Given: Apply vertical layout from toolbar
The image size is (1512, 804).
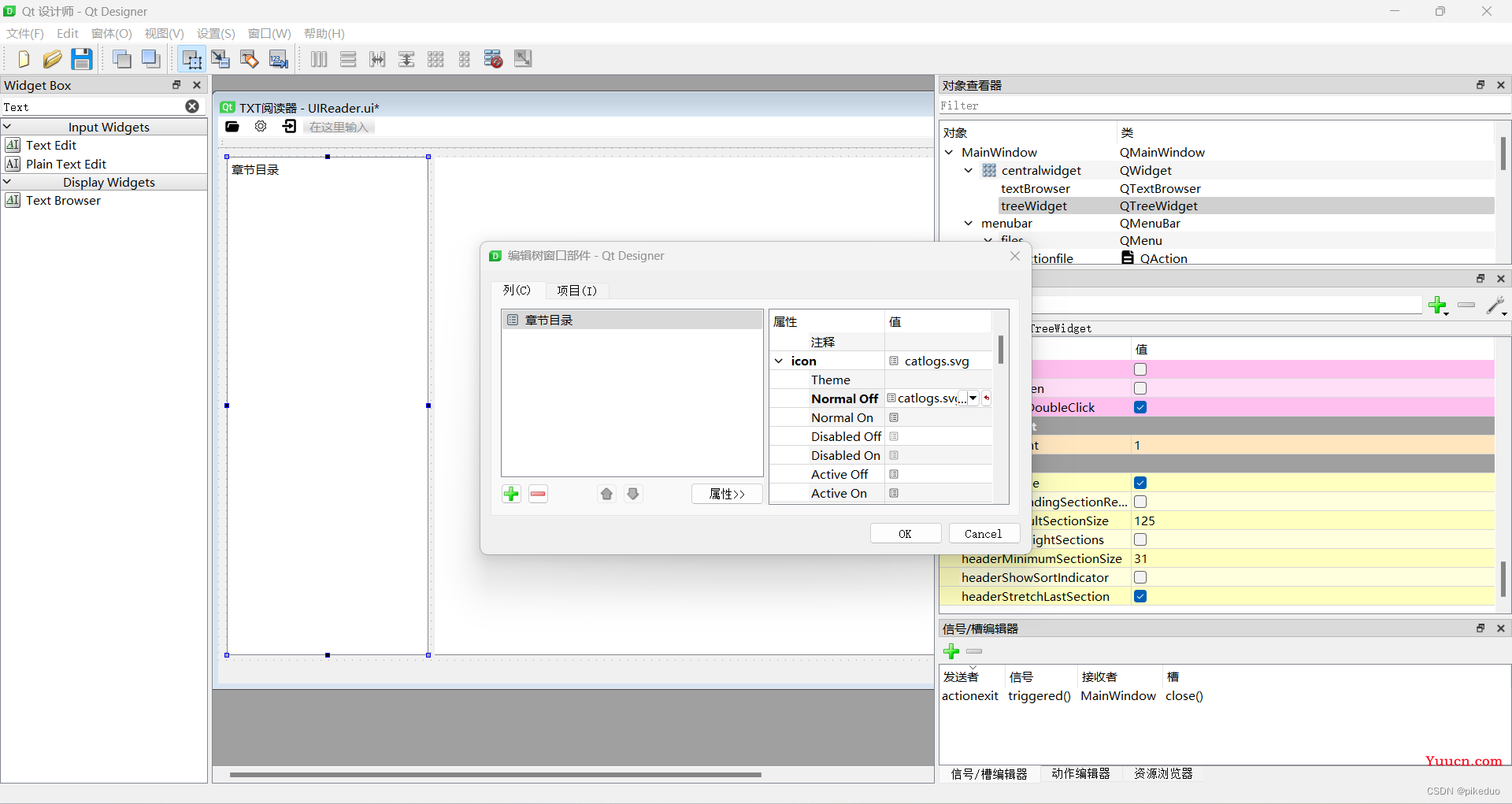Looking at the screenshot, I should point(348,59).
